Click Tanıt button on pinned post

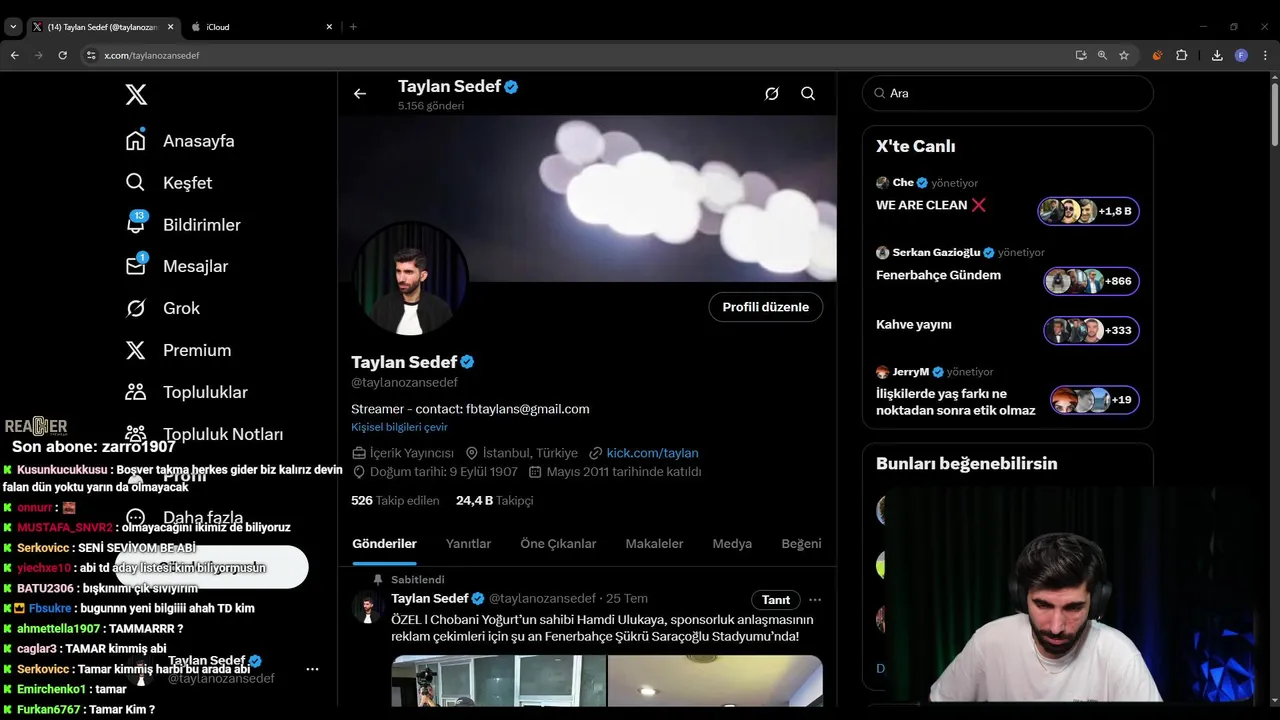tap(776, 600)
